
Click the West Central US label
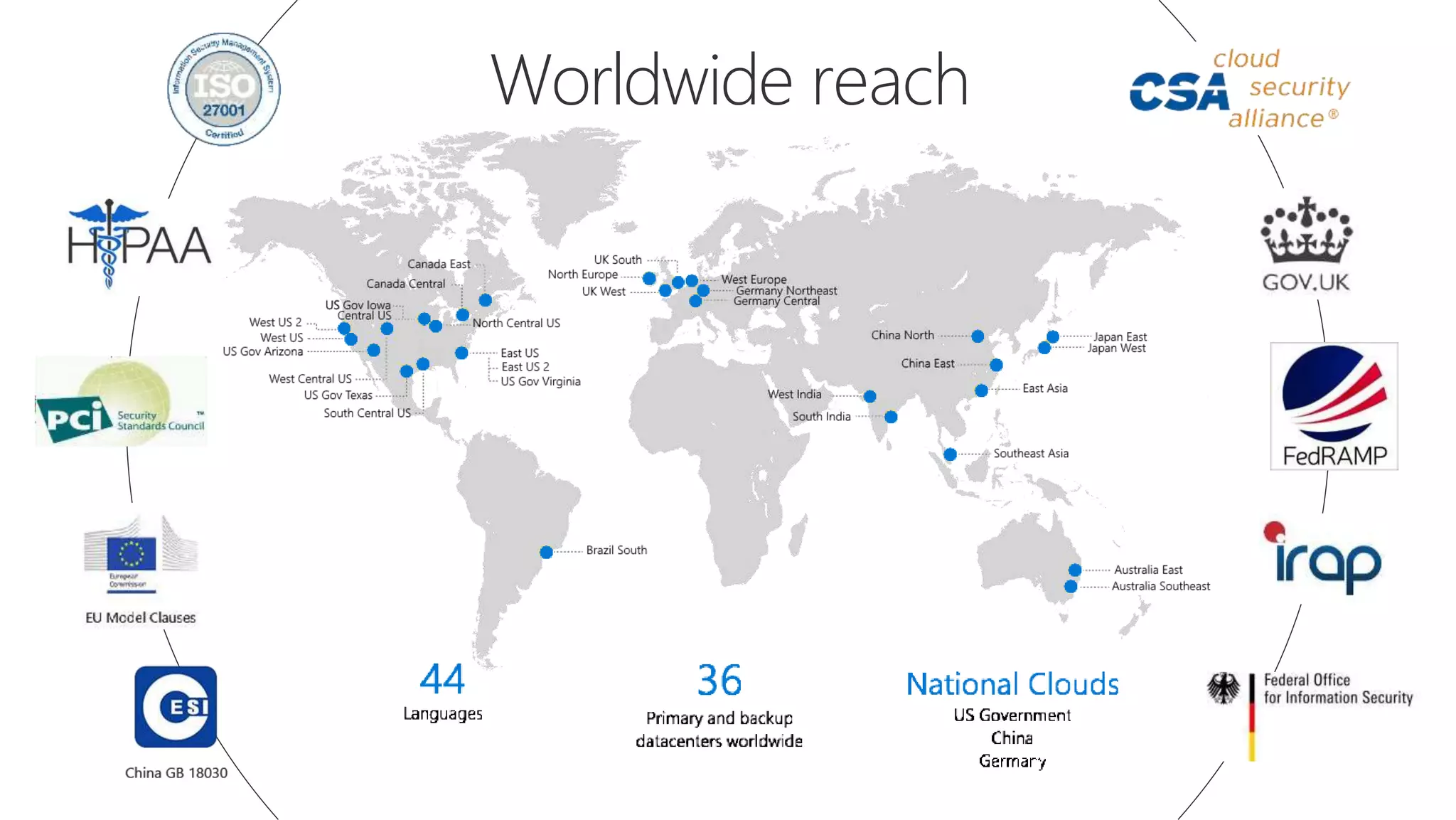point(310,378)
